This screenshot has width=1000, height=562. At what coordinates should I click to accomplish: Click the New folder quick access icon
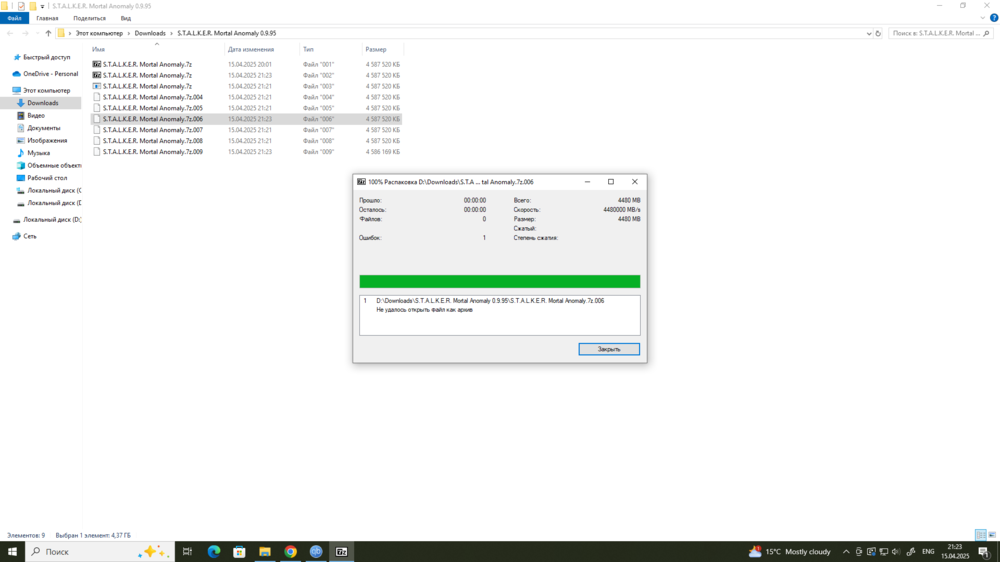click(x=33, y=6)
